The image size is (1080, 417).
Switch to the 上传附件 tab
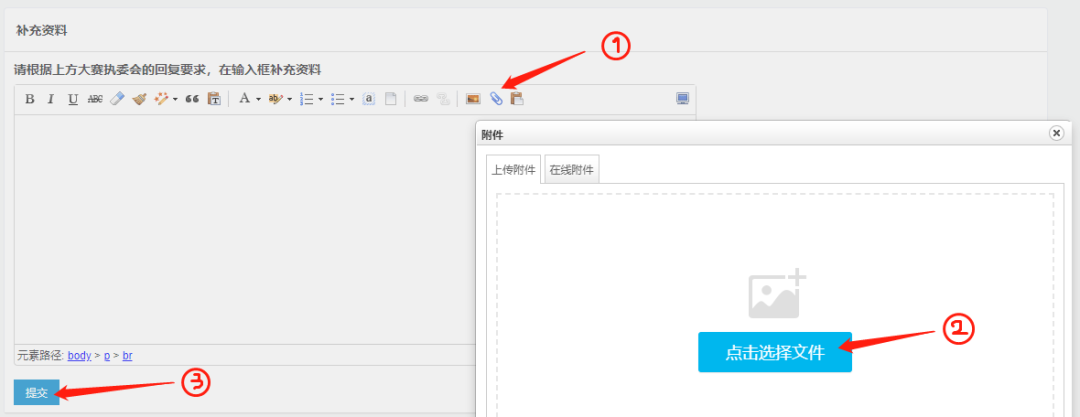(513, 170)
